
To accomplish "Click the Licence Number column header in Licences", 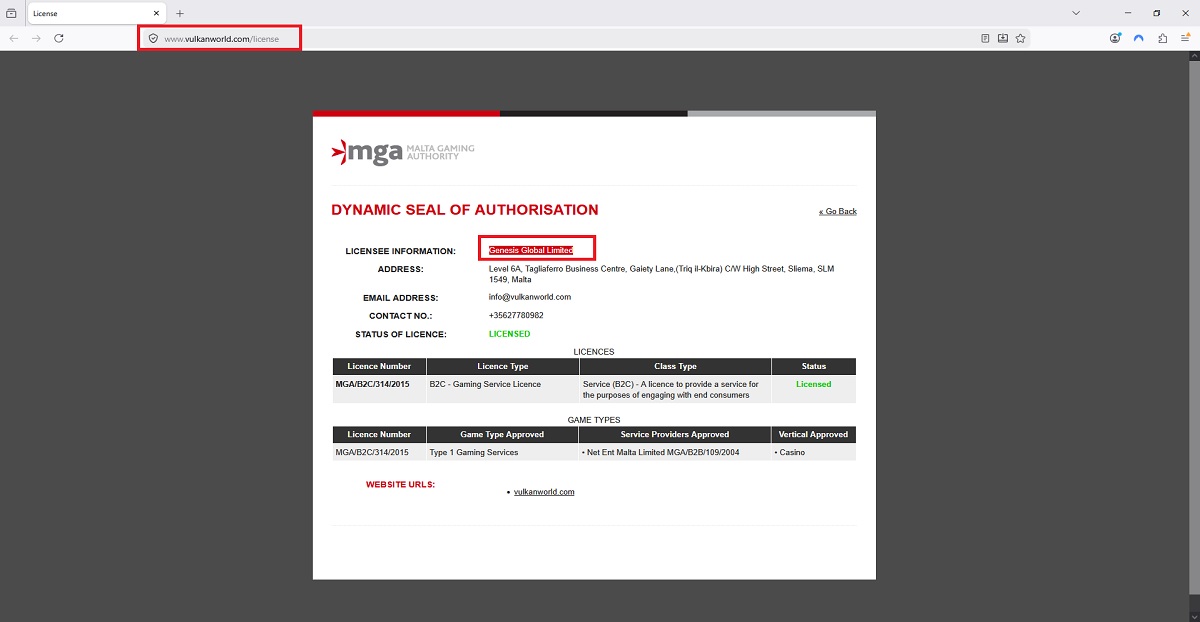I will pos(379,366).
